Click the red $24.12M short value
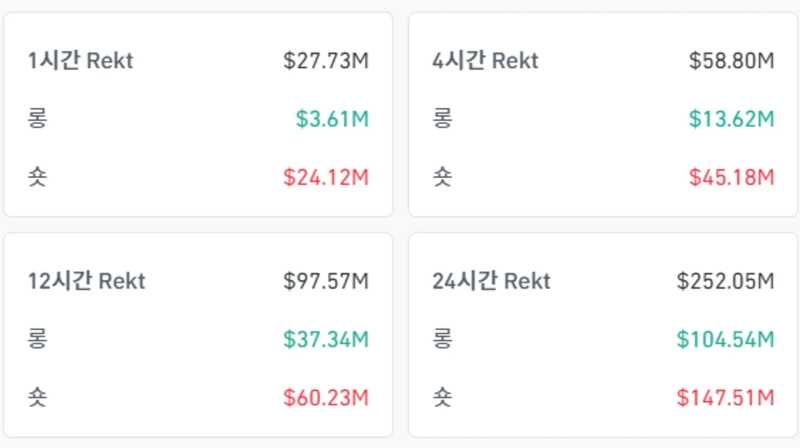The height and width of the screenshot is (448, 800). tap(326, 178)
